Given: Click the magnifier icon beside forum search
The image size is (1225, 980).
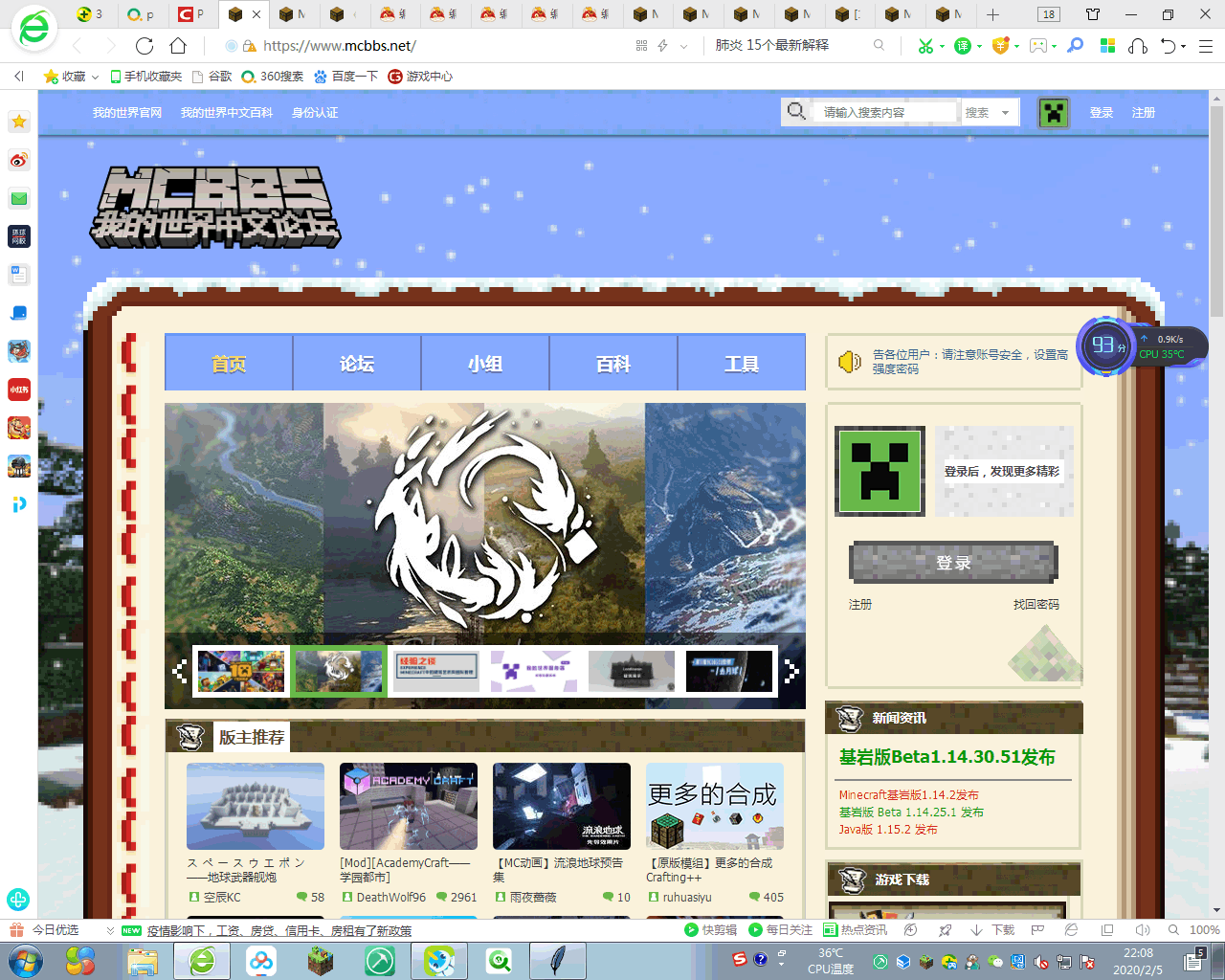Looking at the screenshot, I should pos(796,112).
